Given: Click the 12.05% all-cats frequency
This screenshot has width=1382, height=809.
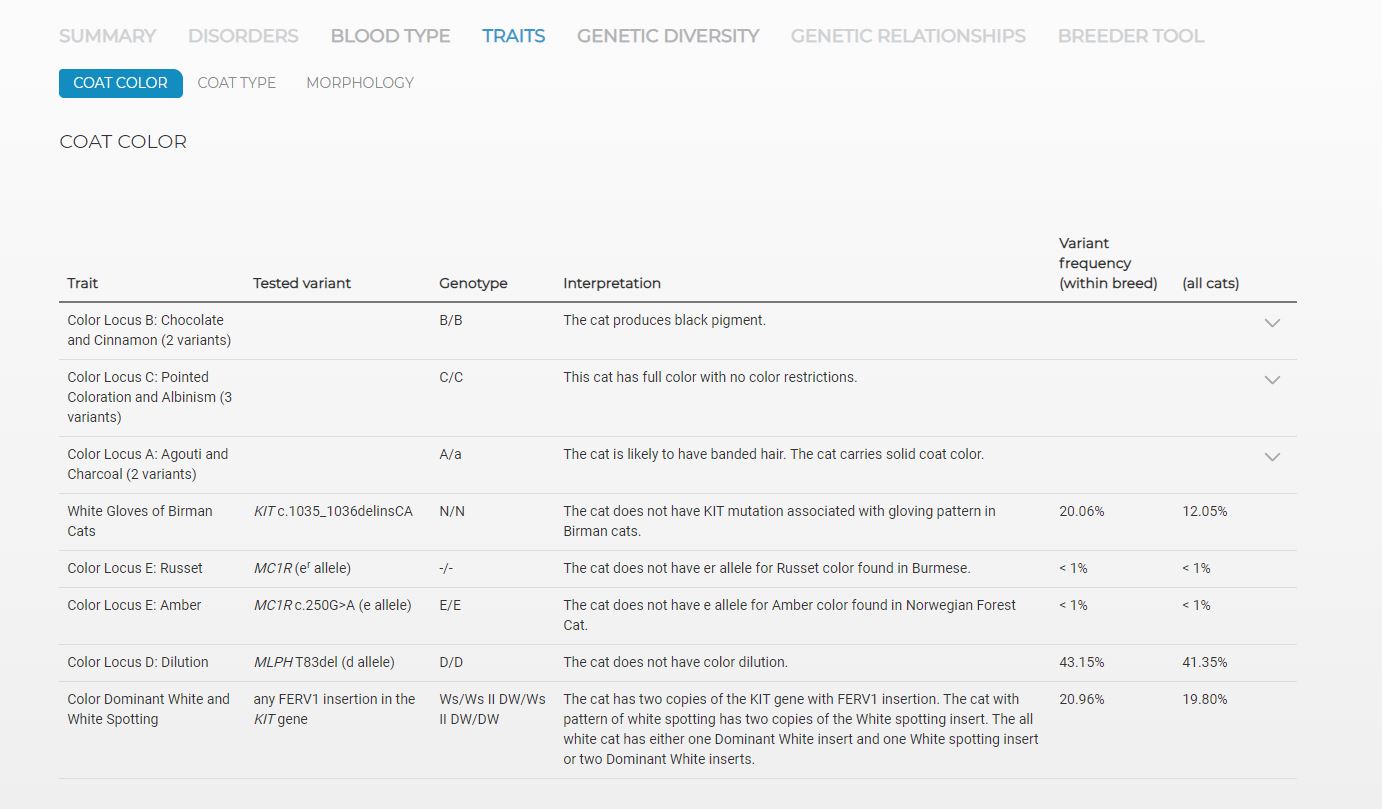Looking at the screenshot, I should pos(1205,511).
